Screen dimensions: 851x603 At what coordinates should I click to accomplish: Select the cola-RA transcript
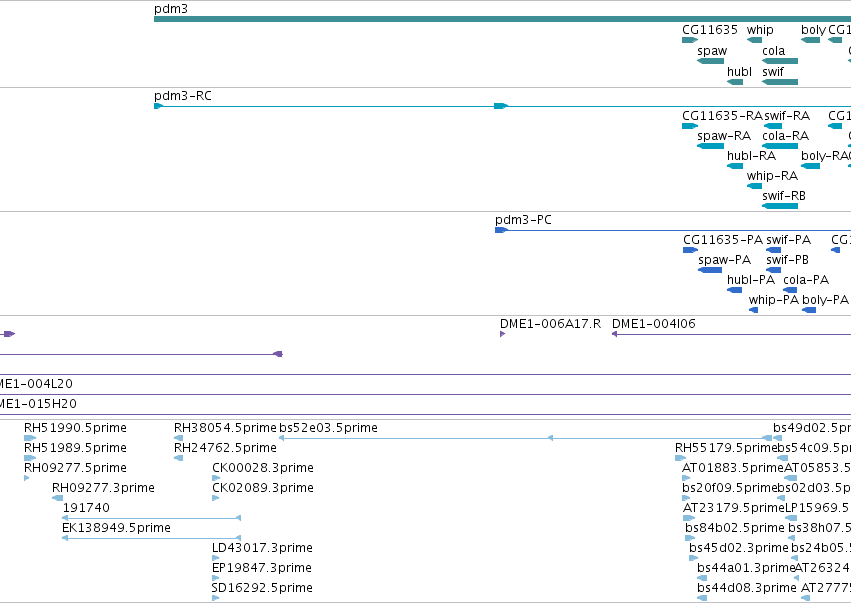[780, 146]
